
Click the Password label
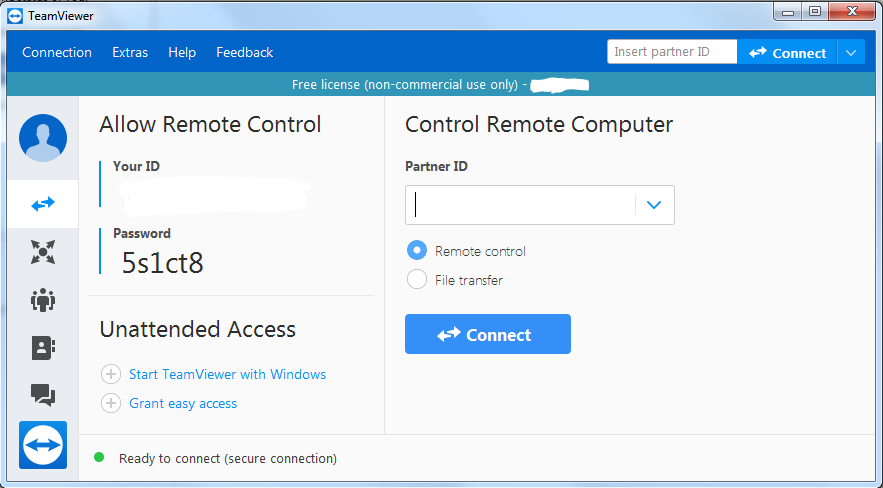click(x=142, y=234)
